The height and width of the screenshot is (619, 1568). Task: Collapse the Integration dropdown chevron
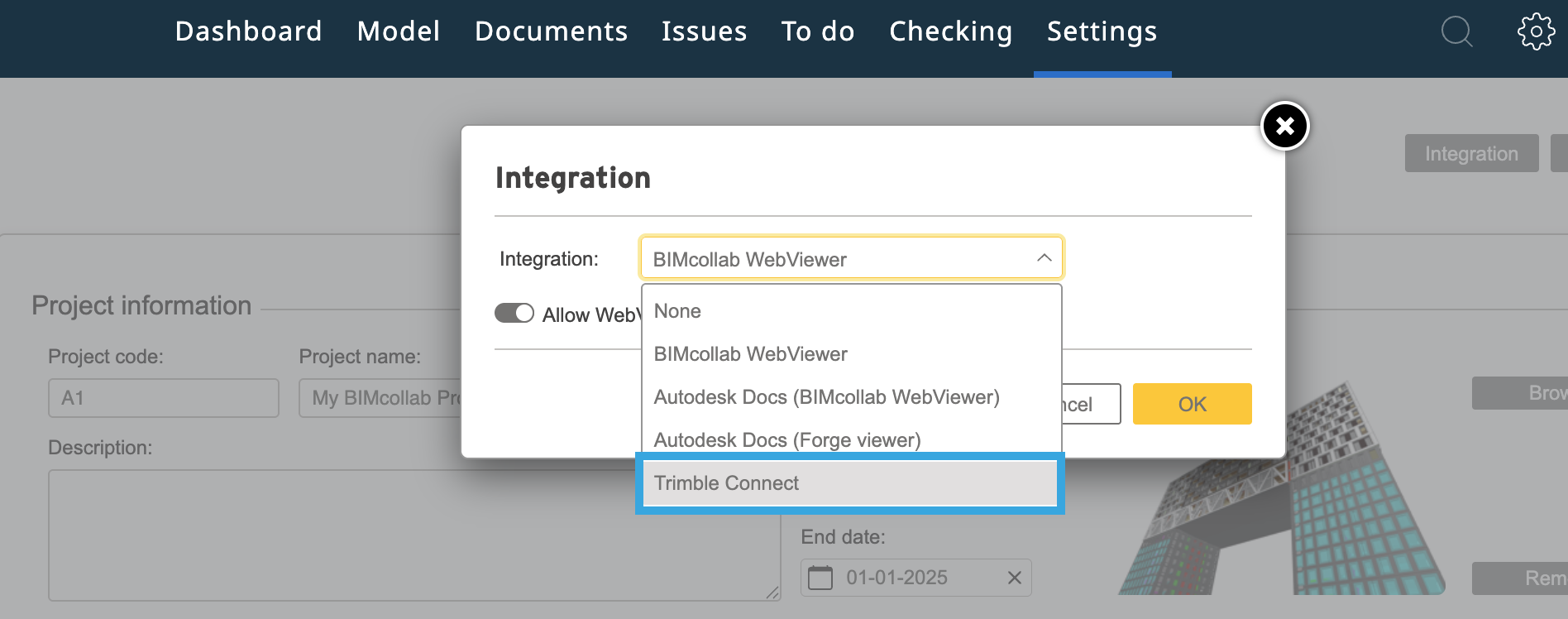[x=1044, y=258]
